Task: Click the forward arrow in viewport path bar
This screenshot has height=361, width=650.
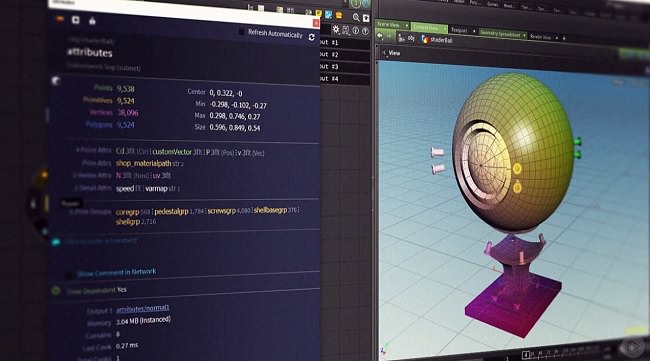Action: pyautogui.click(x=389, y=37)
